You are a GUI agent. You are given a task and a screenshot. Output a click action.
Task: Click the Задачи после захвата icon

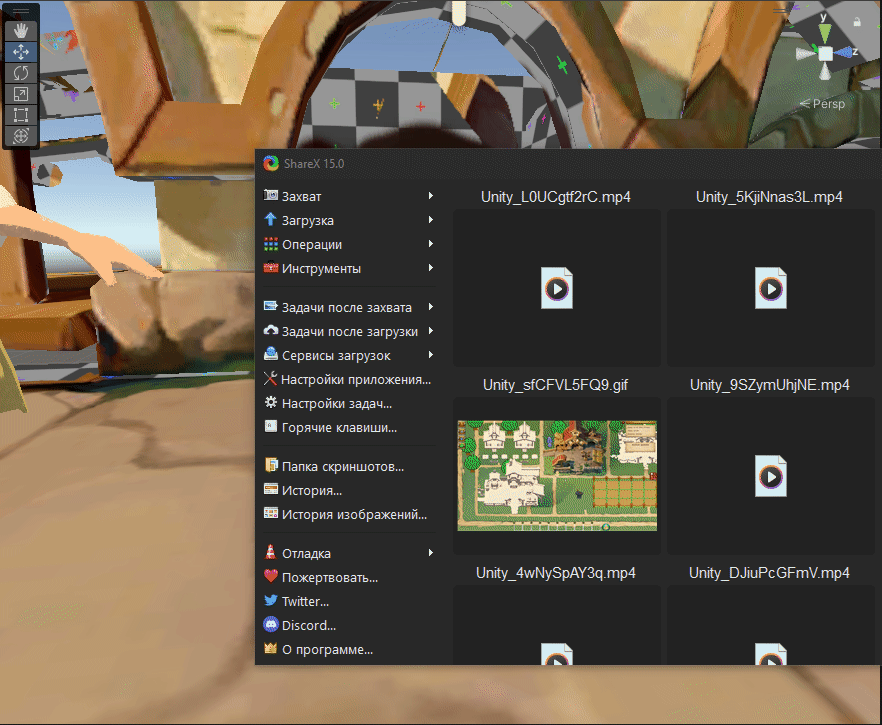click(271, 307)
